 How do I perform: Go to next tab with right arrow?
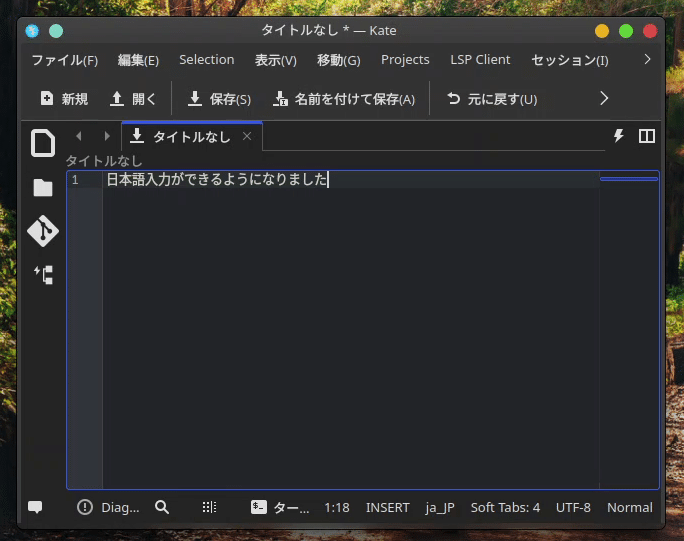[x=106, y=136]
